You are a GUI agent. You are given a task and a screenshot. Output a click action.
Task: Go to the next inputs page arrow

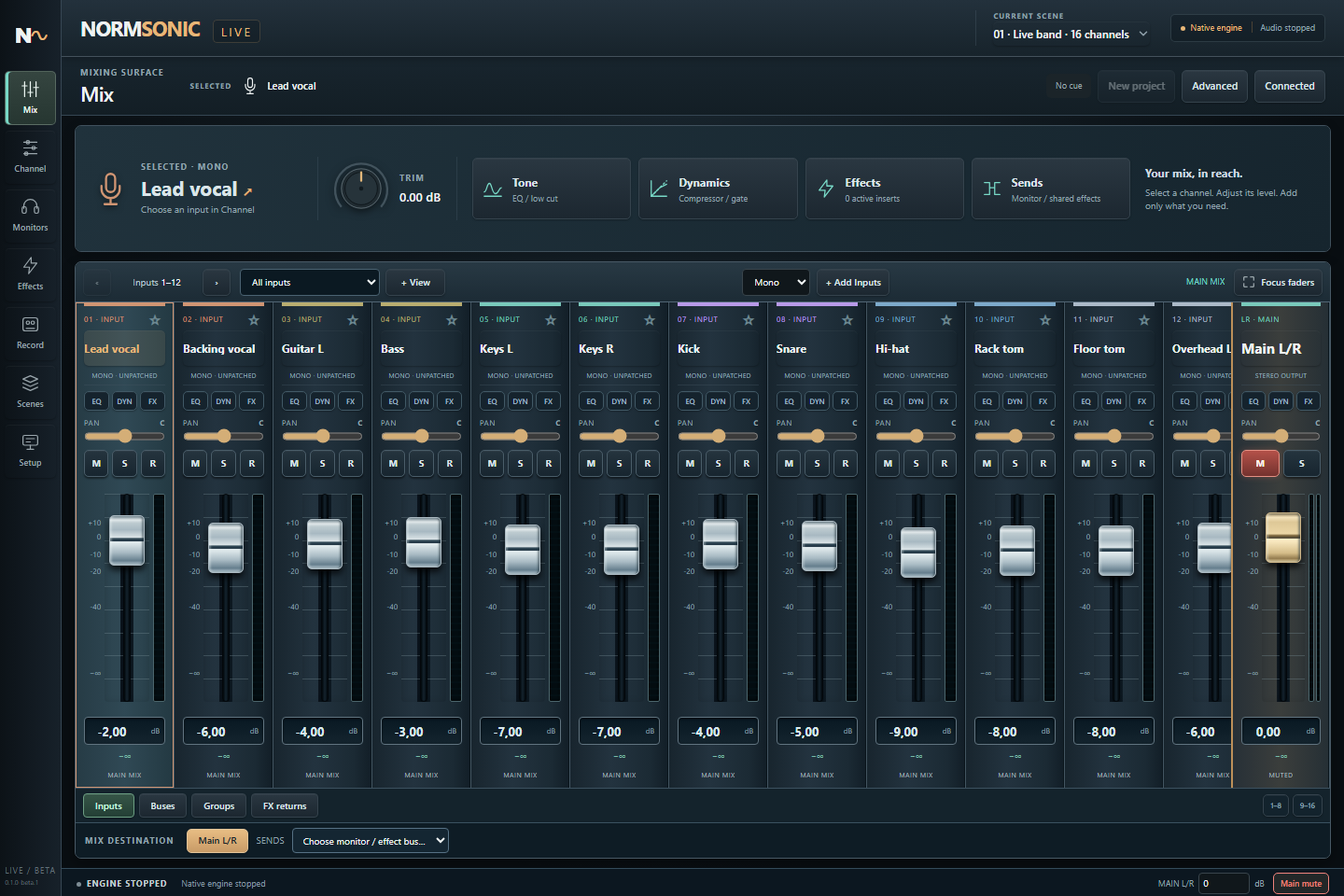217,283
